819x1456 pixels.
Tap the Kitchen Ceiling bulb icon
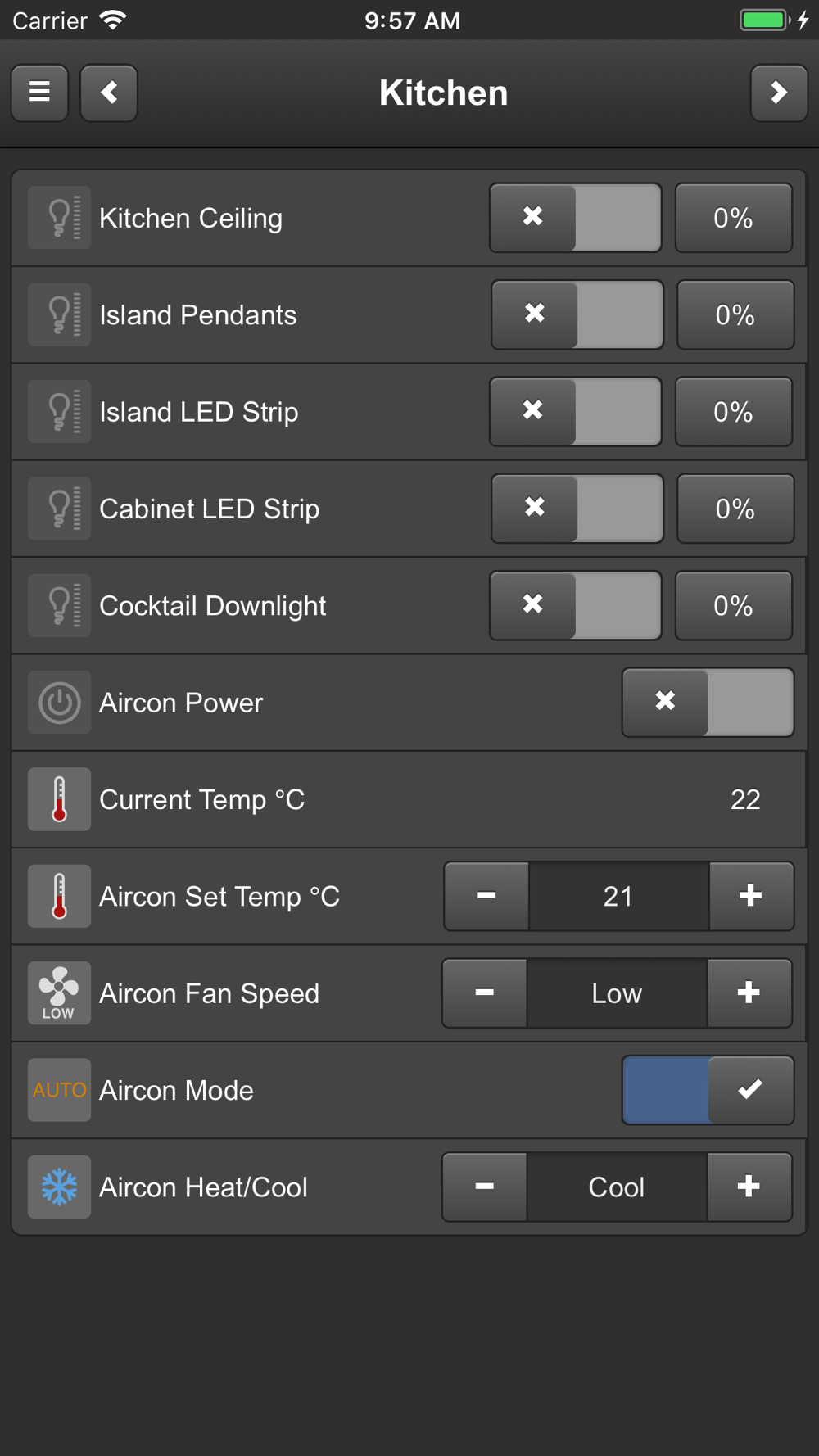59,218
